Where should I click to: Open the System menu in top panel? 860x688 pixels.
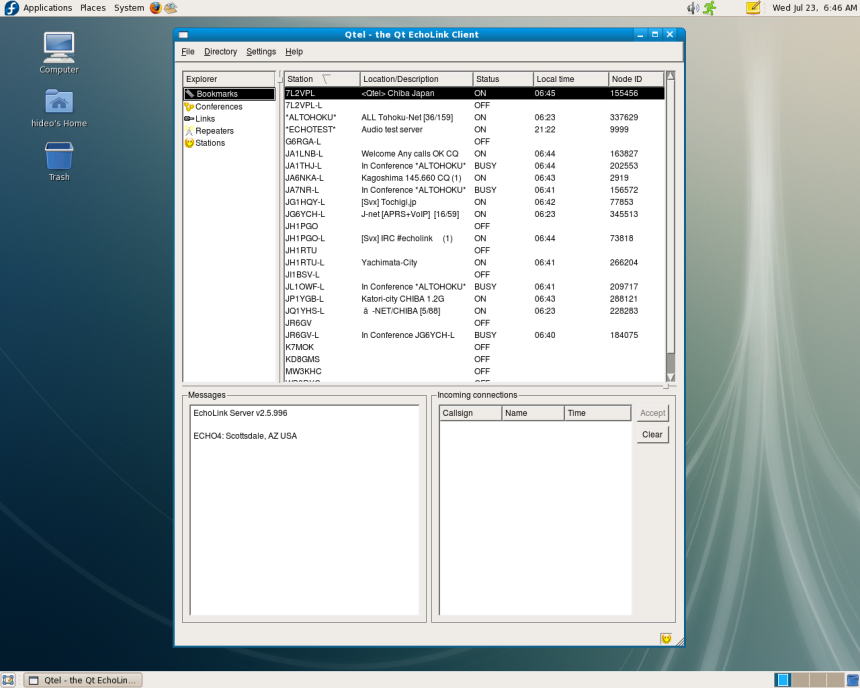click(x=129, y=8)
